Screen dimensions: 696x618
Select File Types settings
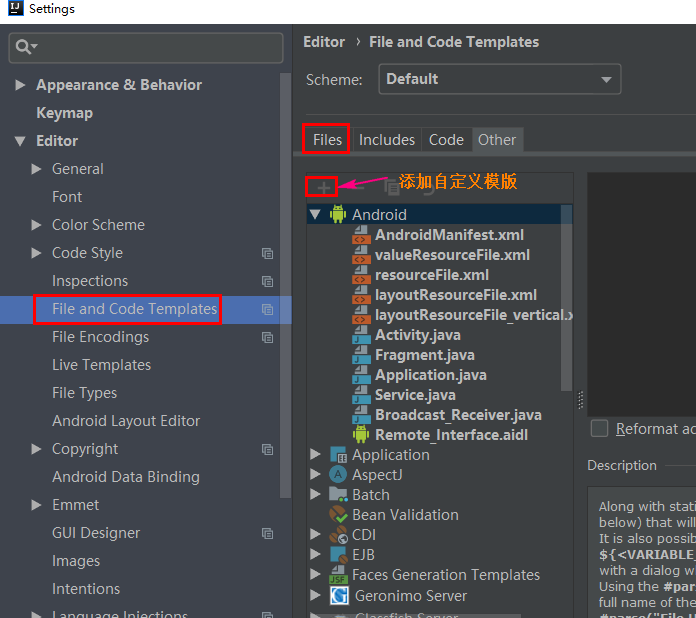(x=85, y=393)
